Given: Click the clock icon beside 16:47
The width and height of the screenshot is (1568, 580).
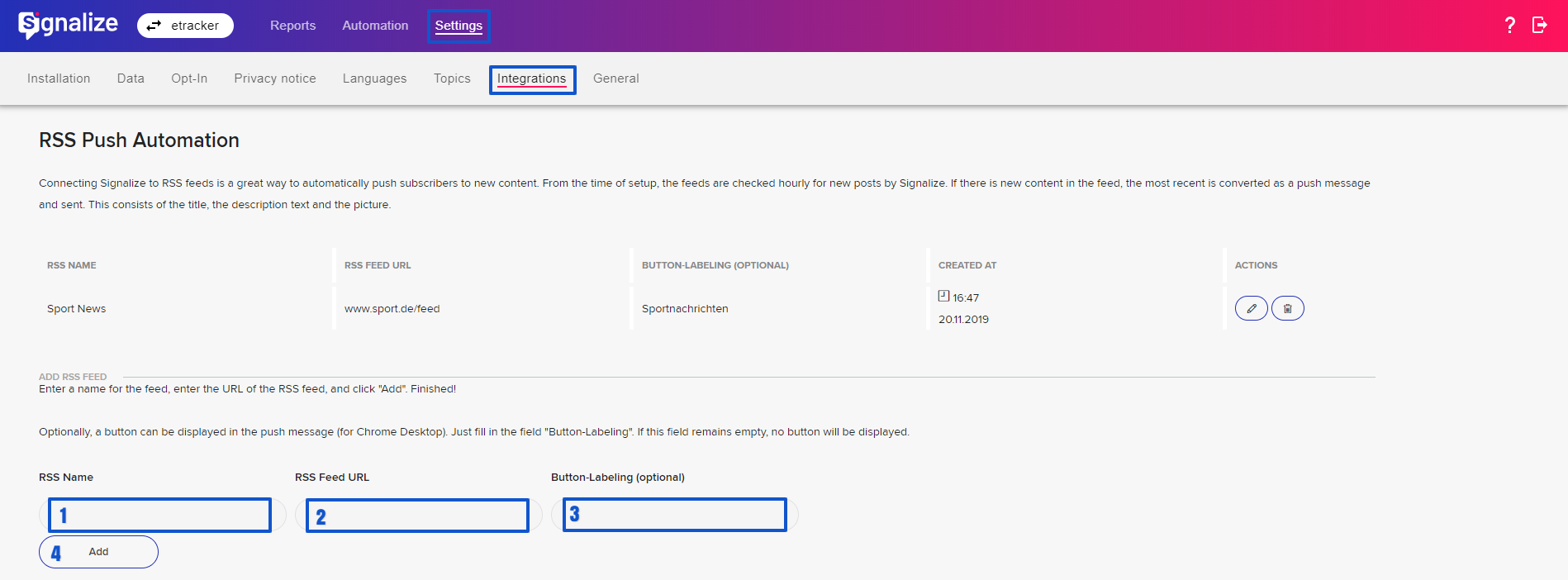Looking at the screenshot, I should (x=943, y=296).
